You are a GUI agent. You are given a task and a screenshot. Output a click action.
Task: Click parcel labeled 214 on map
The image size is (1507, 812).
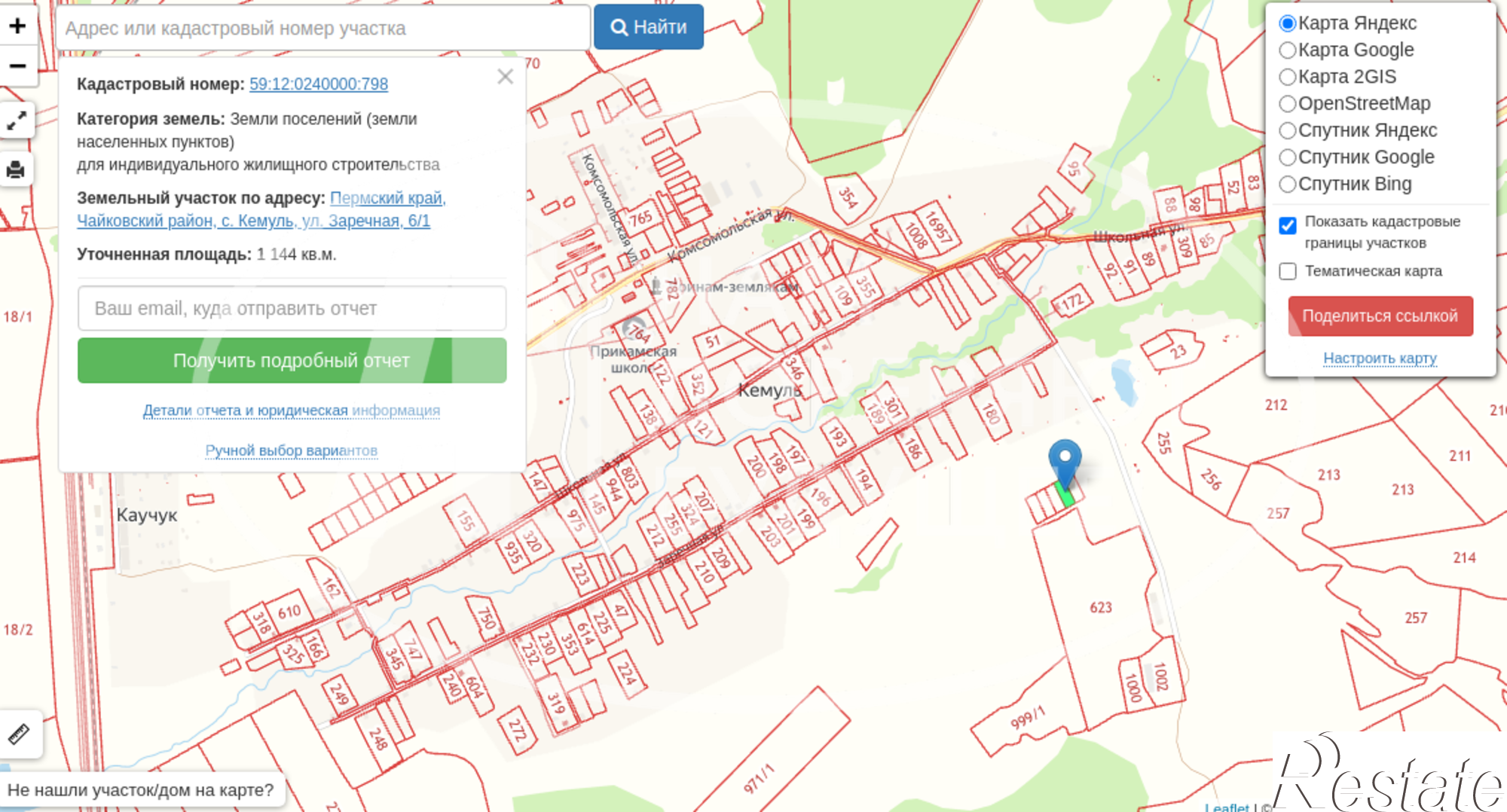point(1465,557)
